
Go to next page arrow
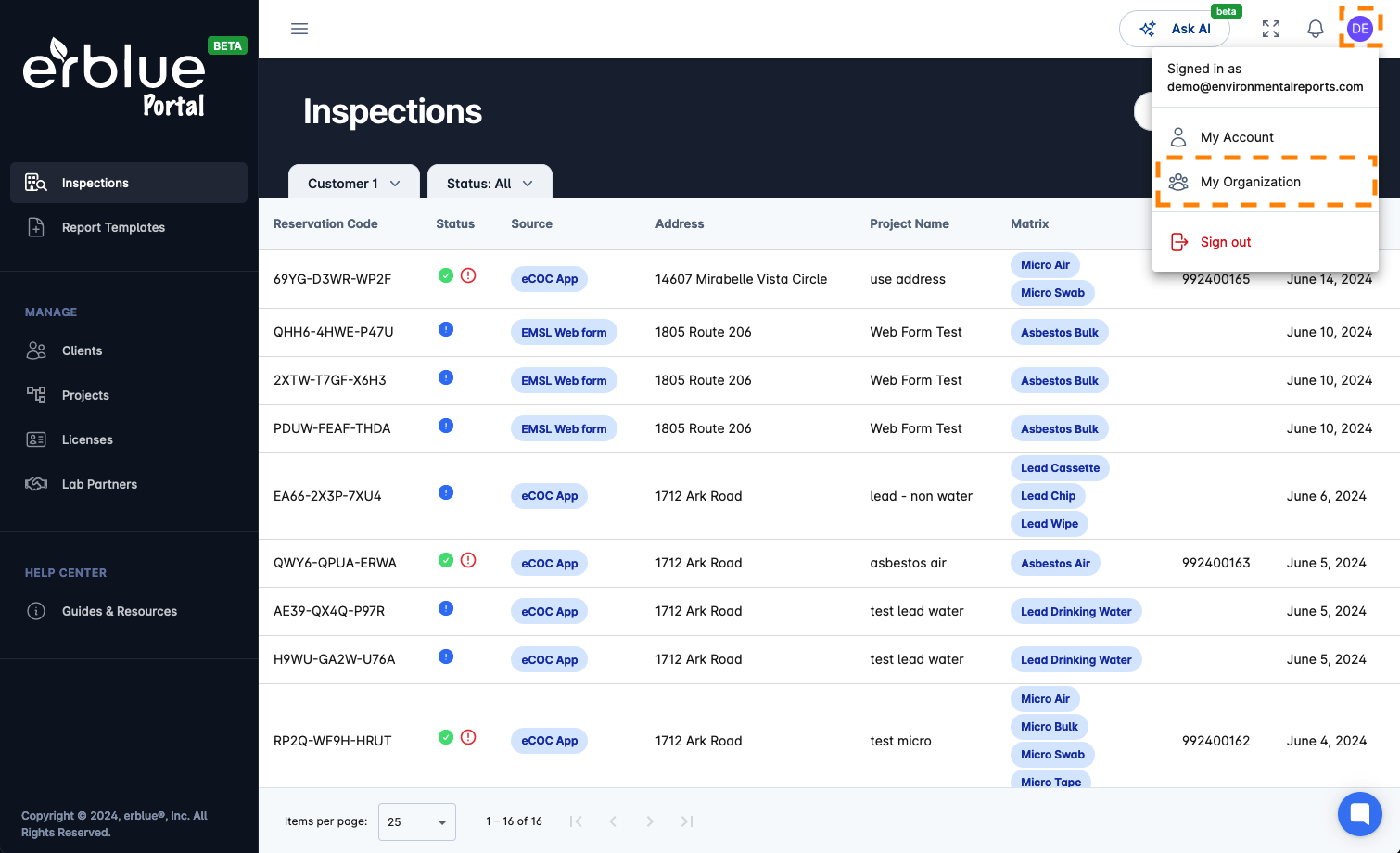pyautogui.click(x=650, y=821)
